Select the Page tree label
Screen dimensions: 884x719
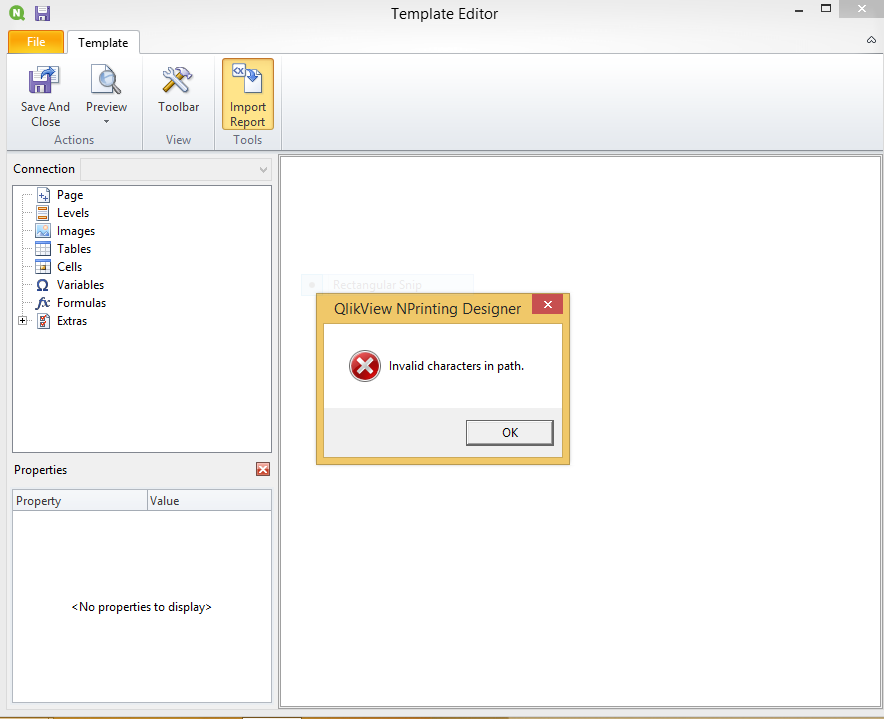tap(70, 195)
